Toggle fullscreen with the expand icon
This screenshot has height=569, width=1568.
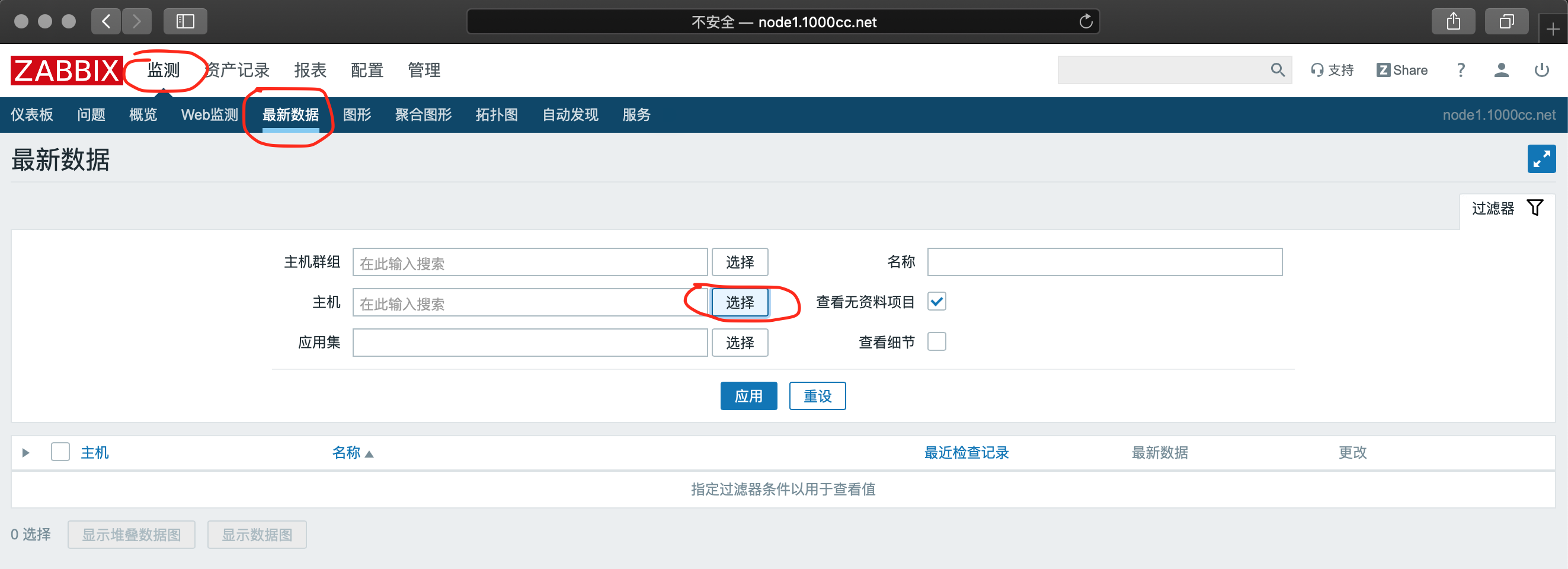pos(1541,159)
